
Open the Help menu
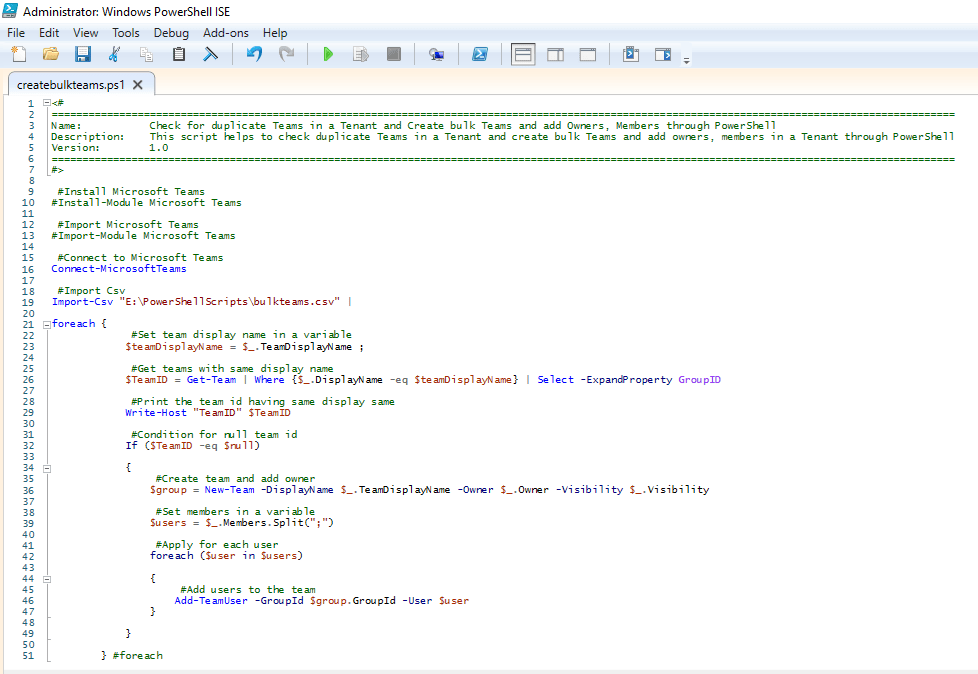(x=274, y=33)
